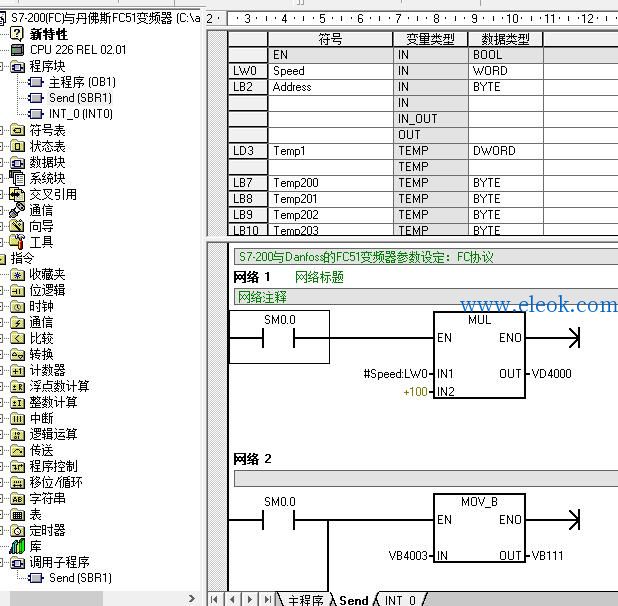
Task: Select the CPU 226 REL 02.01 icon
Action: tap(17, 50)
